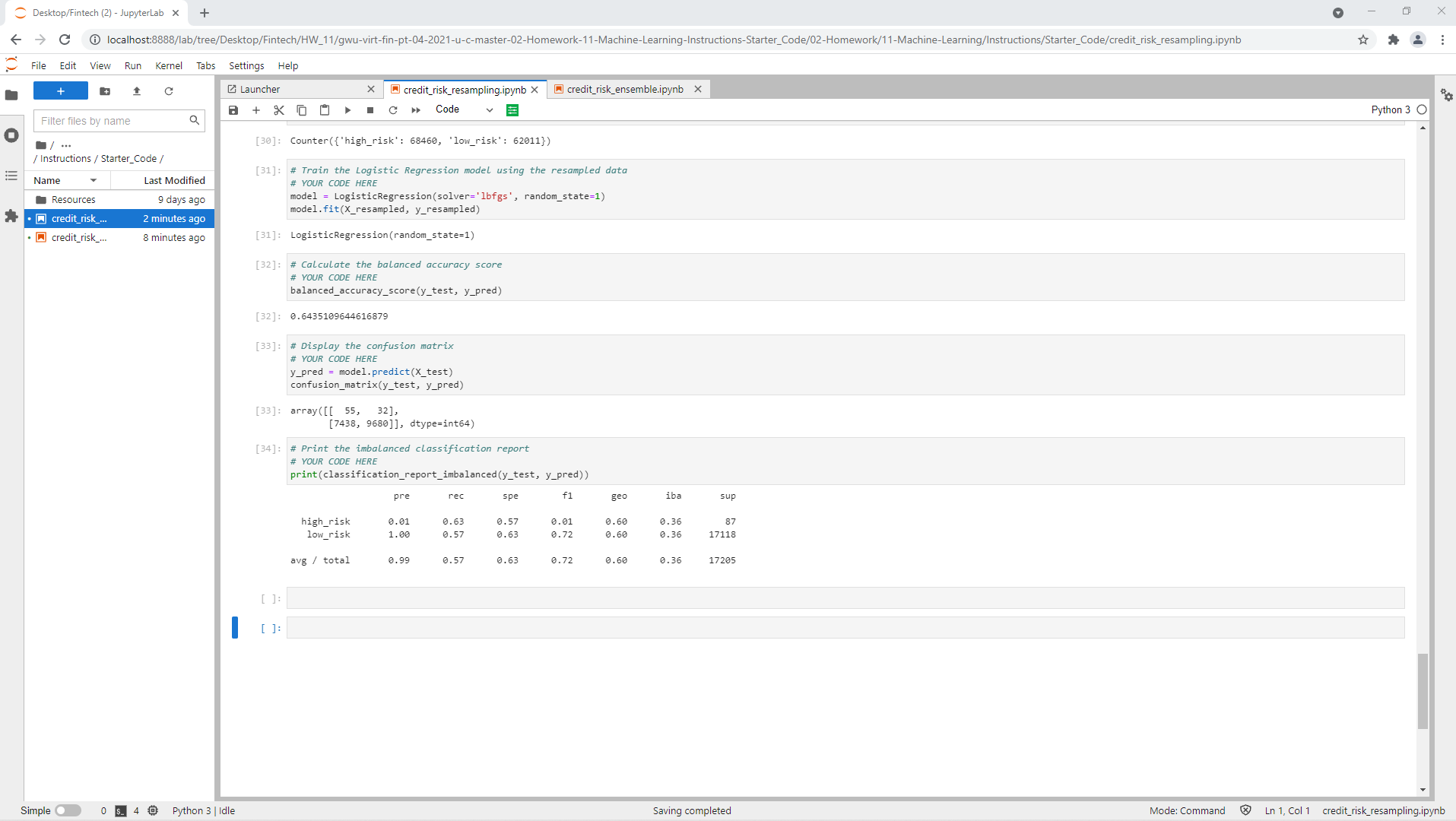Viewport: 1456px width, 821px height.
Task: Cut selected cells with scissors icon
Action: click(279, 110)
